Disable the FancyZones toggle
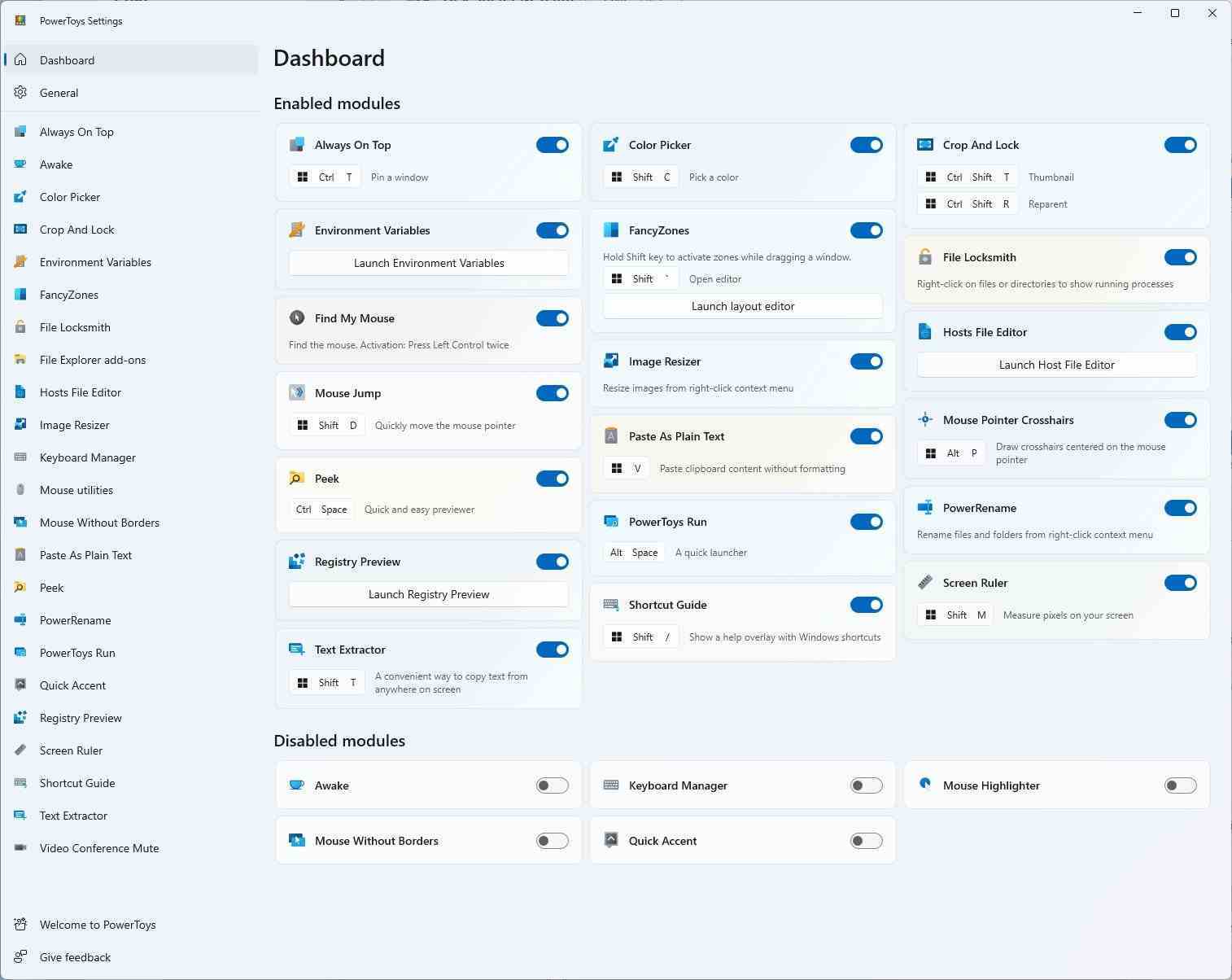 click(867, 230)
